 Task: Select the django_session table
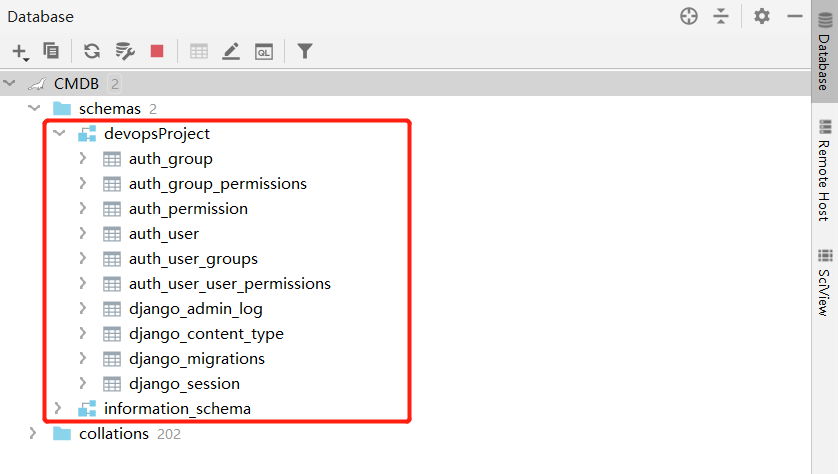pos(184,384)
